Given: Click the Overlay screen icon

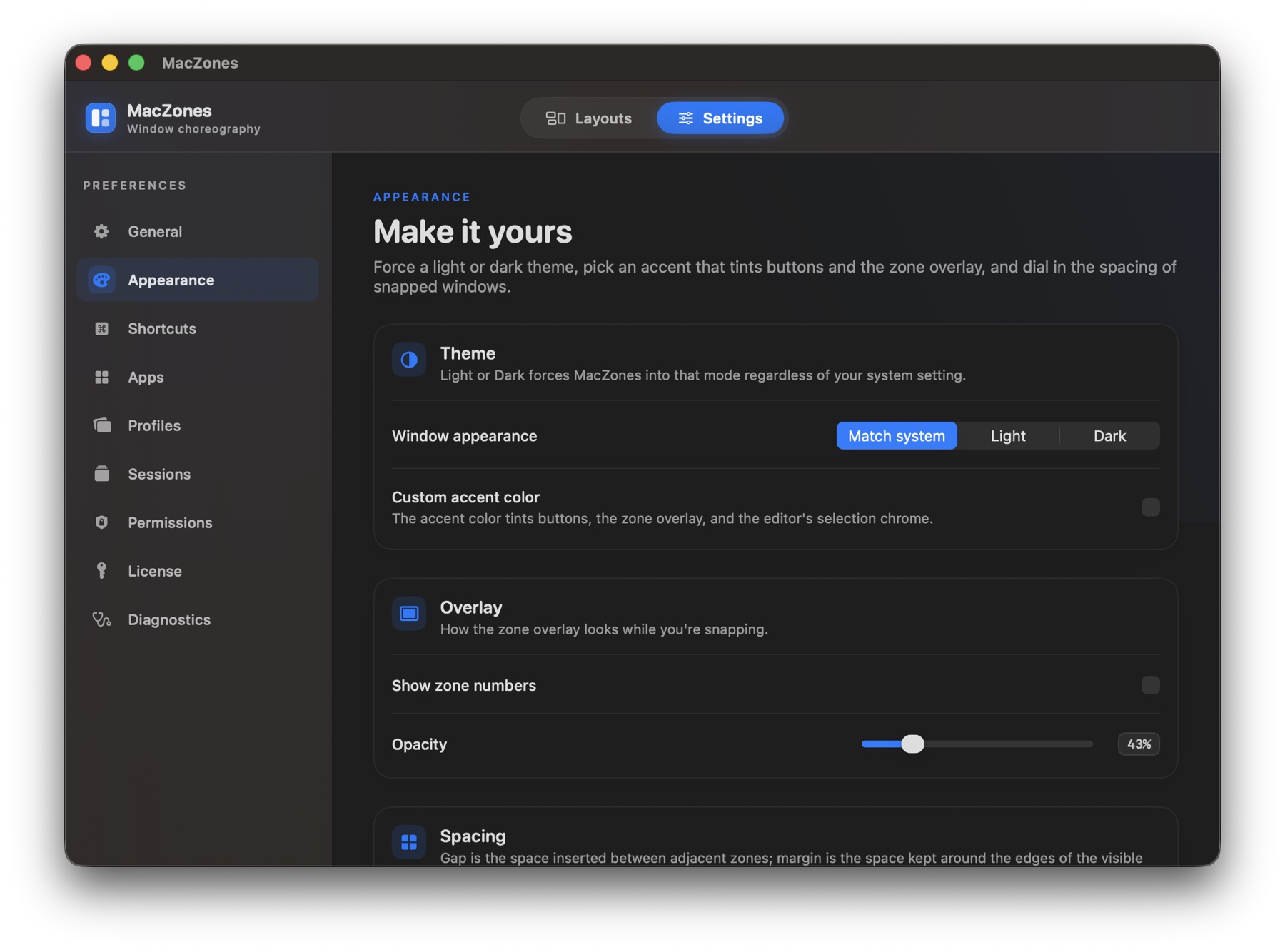Looking at the screenshot, I should (x=409, y=614).
